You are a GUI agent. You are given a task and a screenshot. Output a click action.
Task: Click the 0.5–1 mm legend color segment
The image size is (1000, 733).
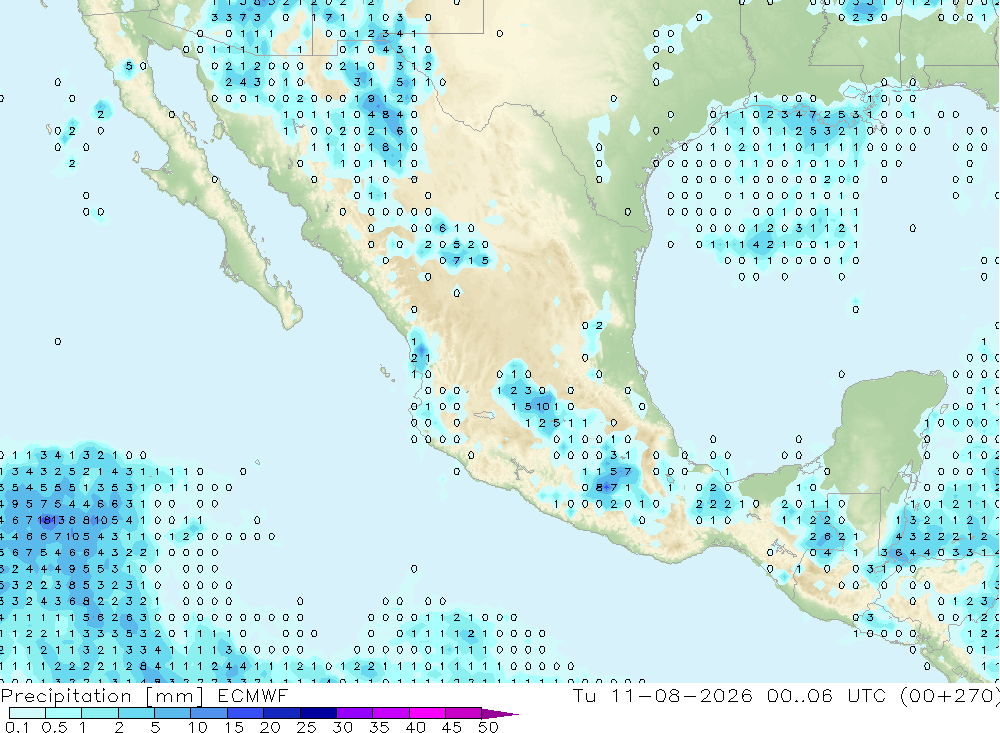64,713
